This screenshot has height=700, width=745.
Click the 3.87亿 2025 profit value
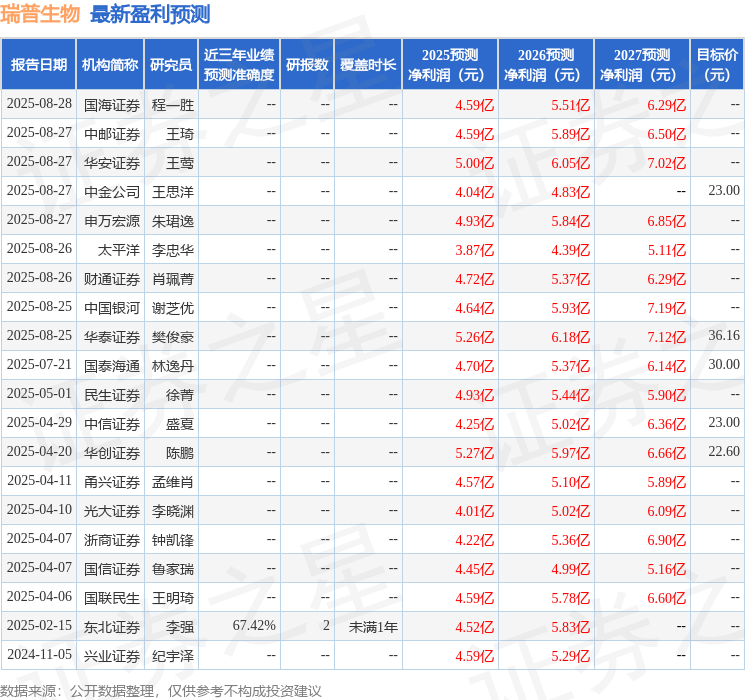(x=475, y=250)
